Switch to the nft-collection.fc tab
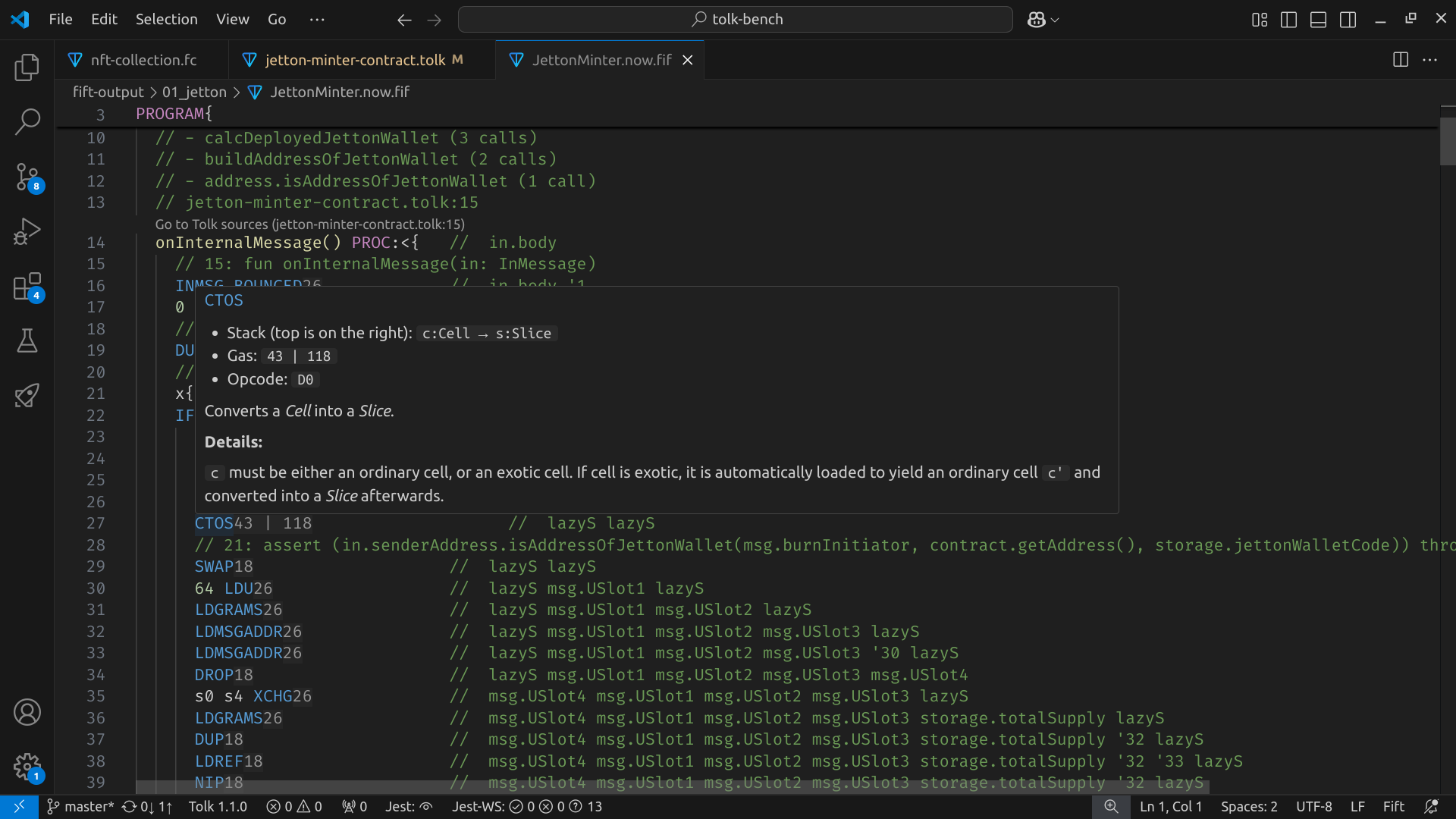This screenshot has height=819, width=1456. 142,60
